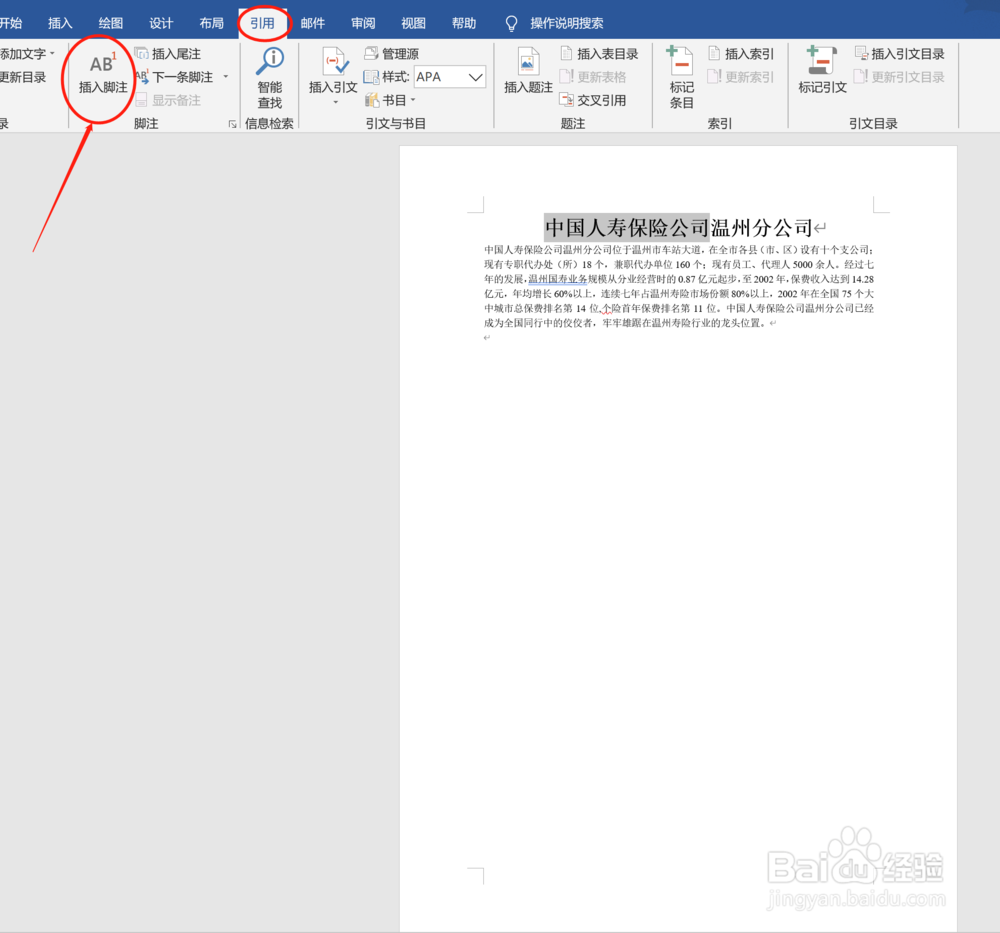This screenshot has height=933, width=1000.
Task: Click the Insert Footnote (插入脚注) button
Action: click(x=103, y=73)
